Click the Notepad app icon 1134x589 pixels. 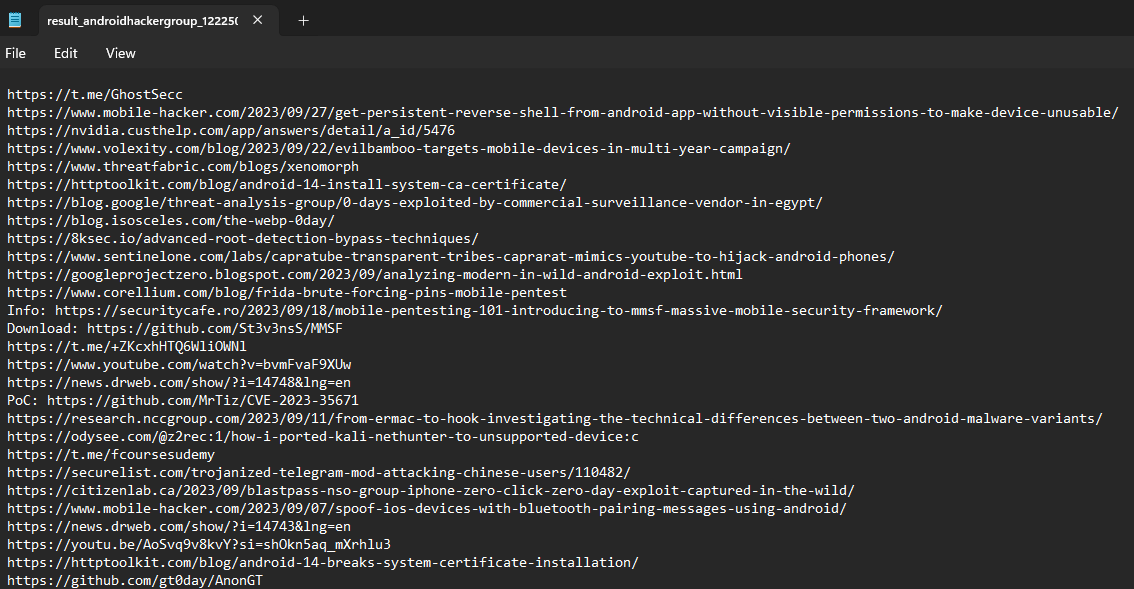tap(14, 20)
